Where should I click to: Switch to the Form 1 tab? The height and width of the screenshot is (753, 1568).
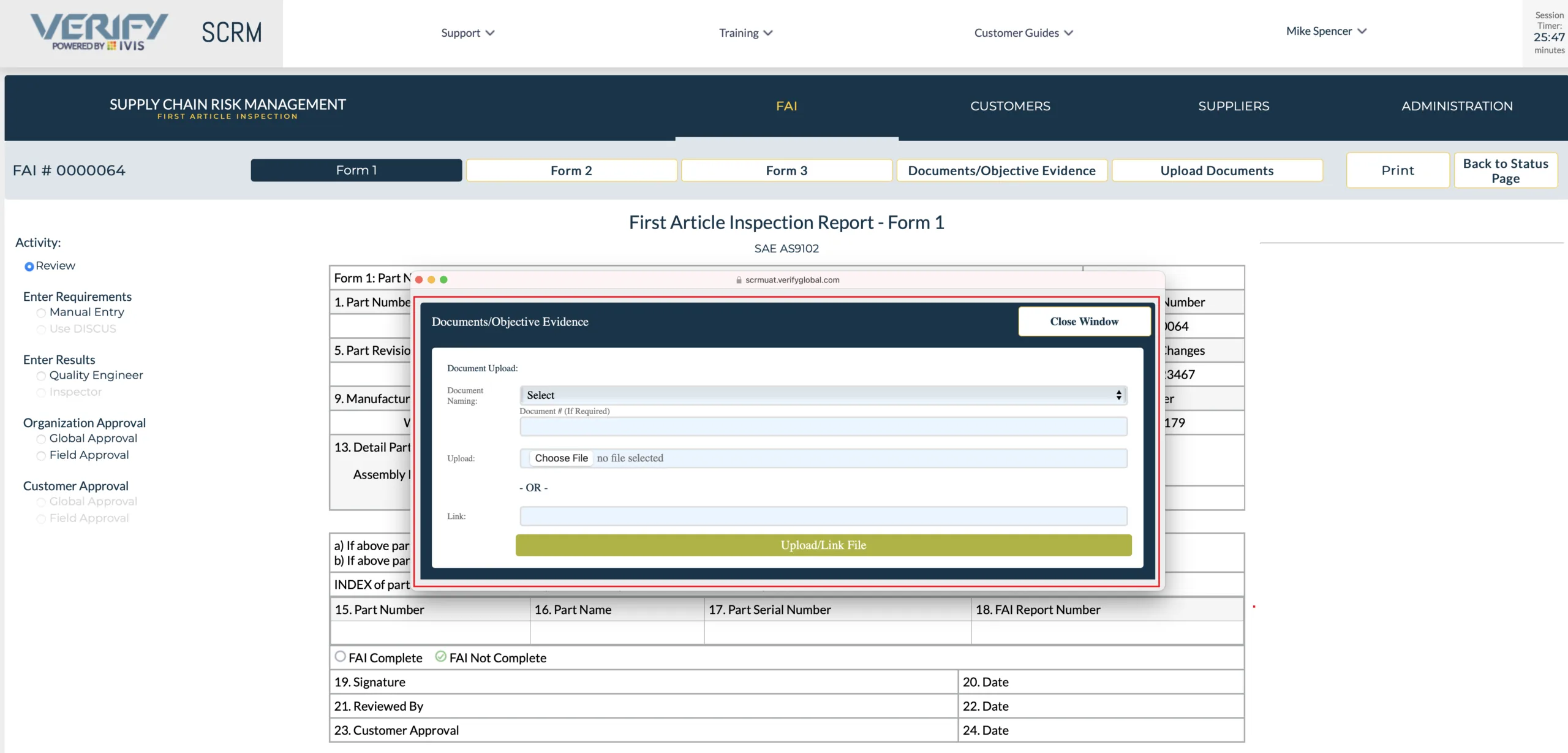click(x=356, y=170)
